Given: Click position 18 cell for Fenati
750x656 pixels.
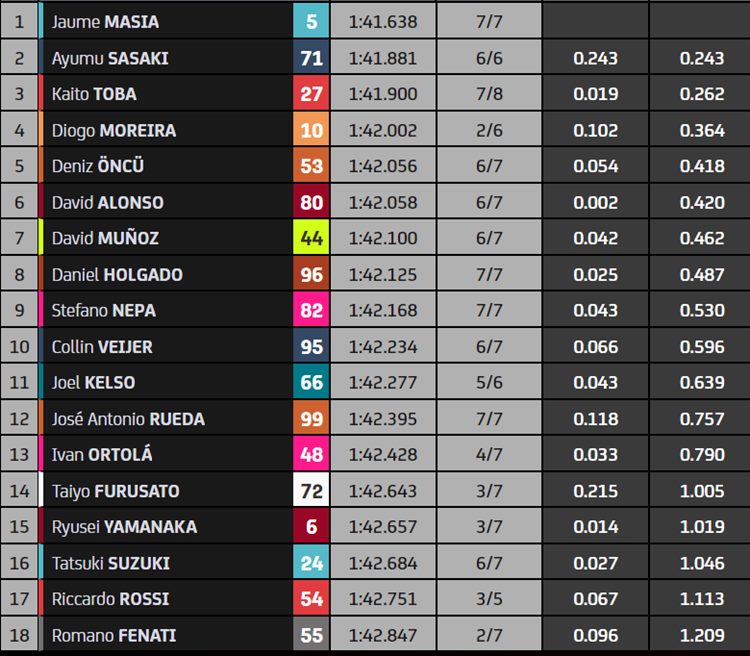Looking at the screenshot, I should (x=19, y=635).
